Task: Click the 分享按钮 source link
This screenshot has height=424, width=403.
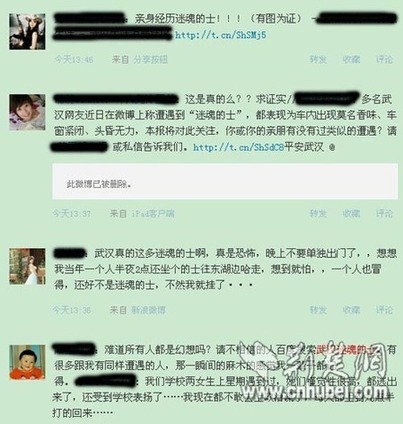Action: [x=150, y=60]
